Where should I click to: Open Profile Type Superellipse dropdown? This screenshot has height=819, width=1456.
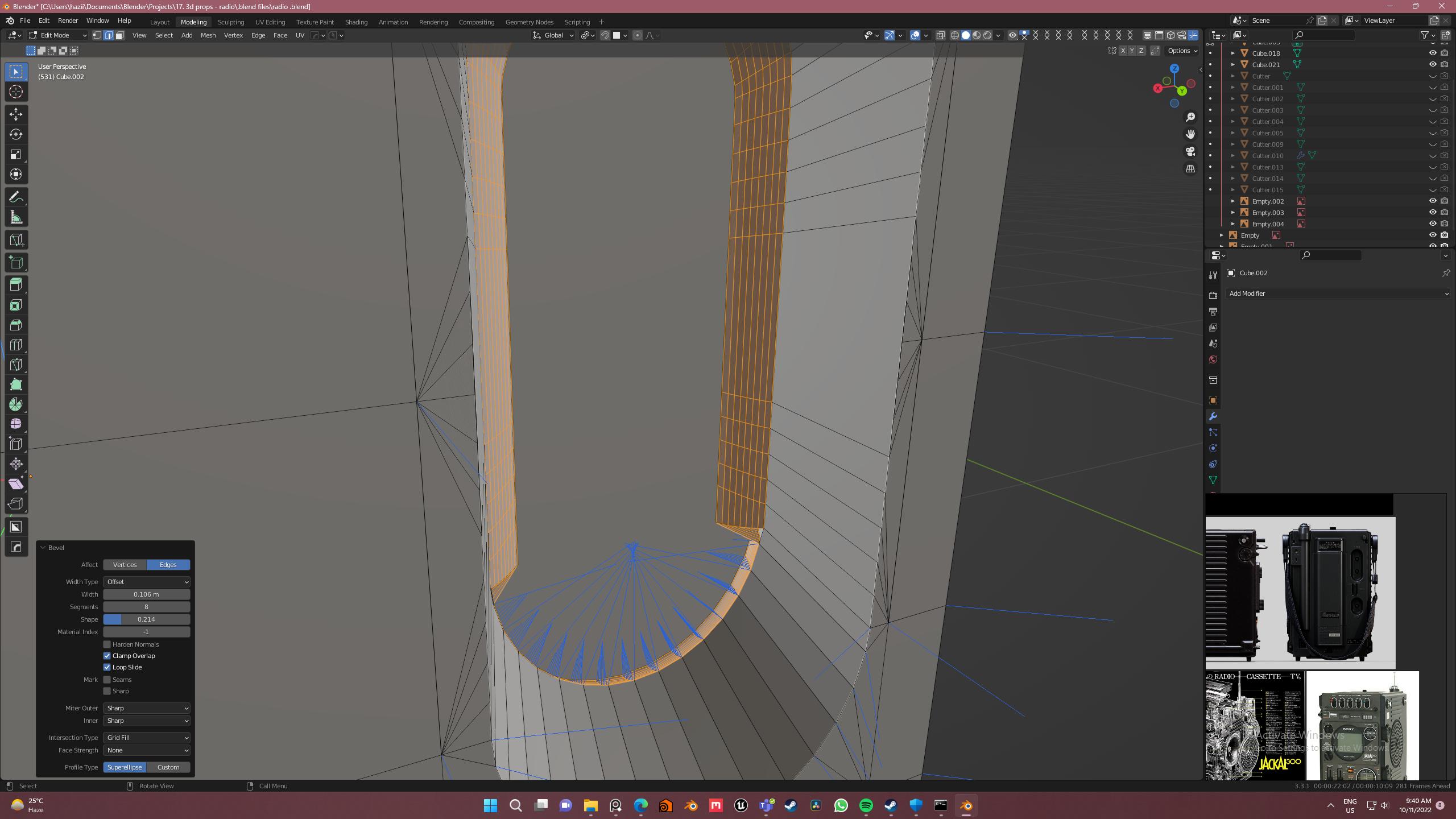(x=123, y=767)
